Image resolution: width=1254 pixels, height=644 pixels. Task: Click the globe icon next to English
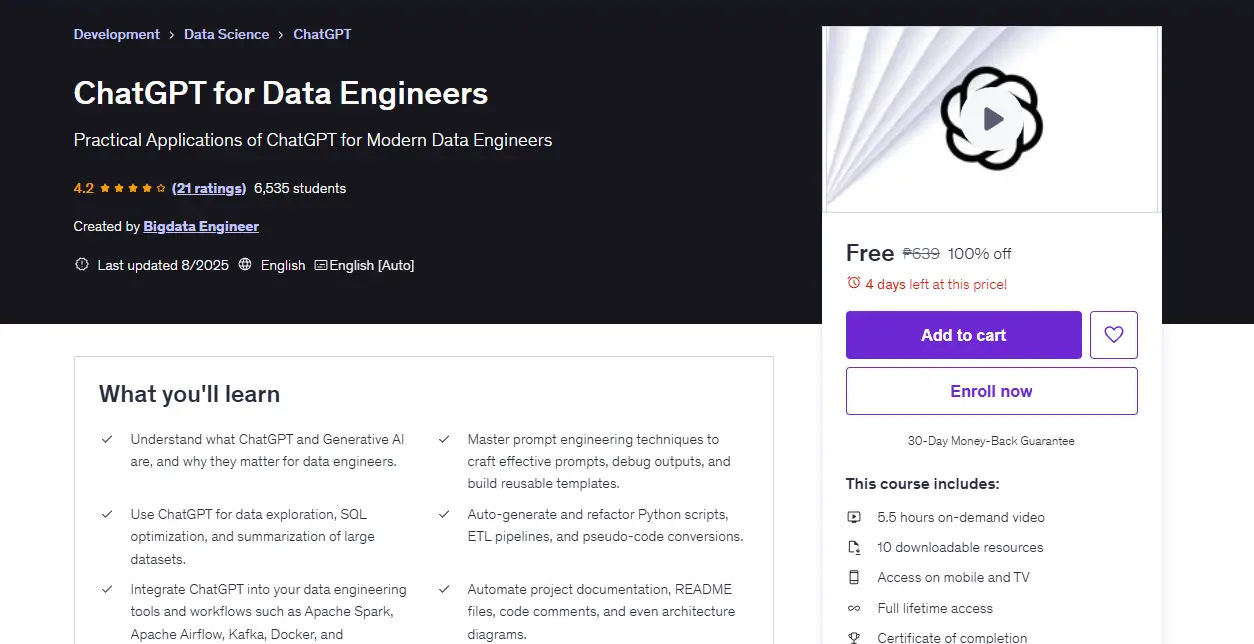pos(245,265)
